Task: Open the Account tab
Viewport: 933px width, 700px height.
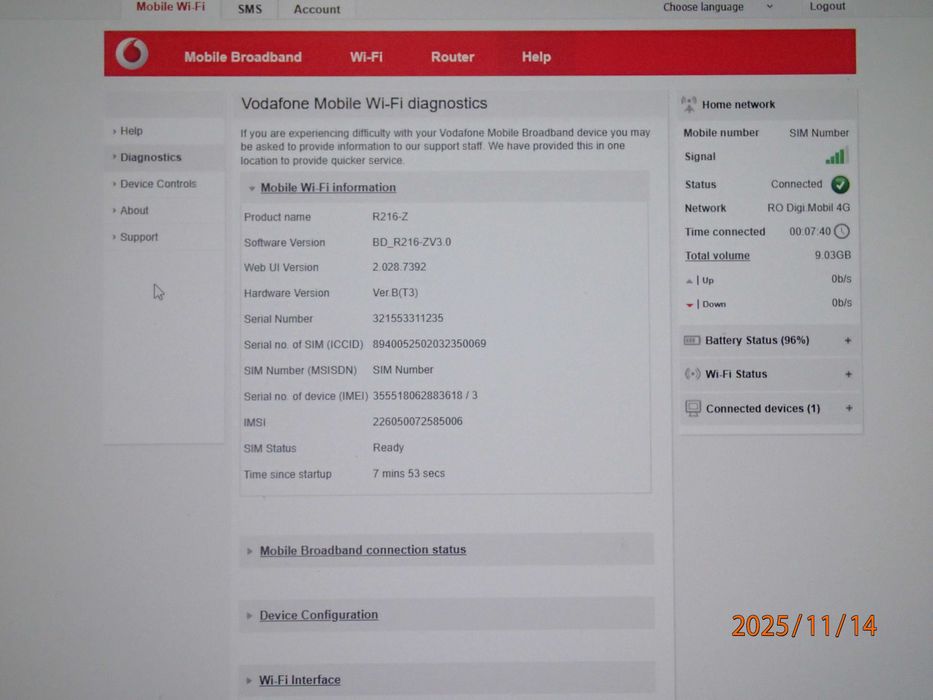Action: (x=317, y=9)
